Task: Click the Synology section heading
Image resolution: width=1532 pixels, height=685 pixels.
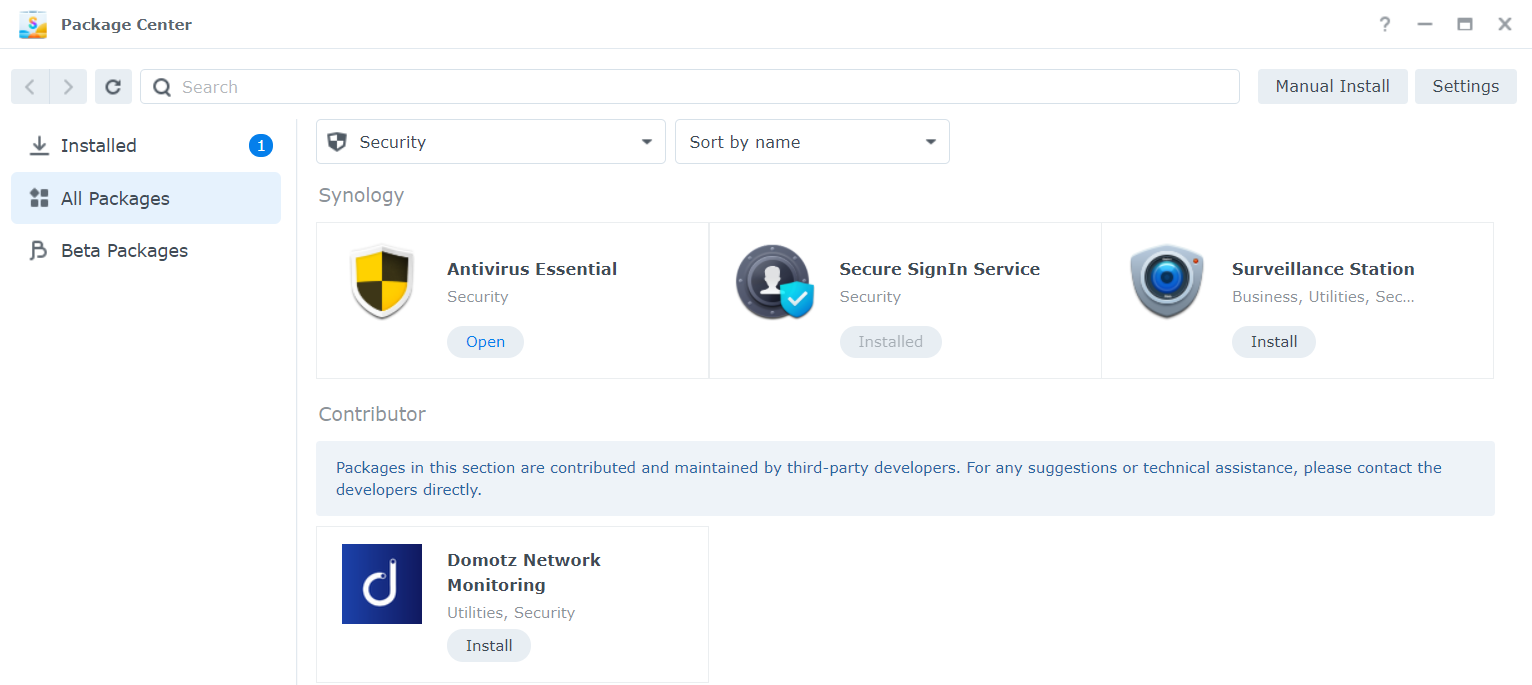Action: coord(361,196)
